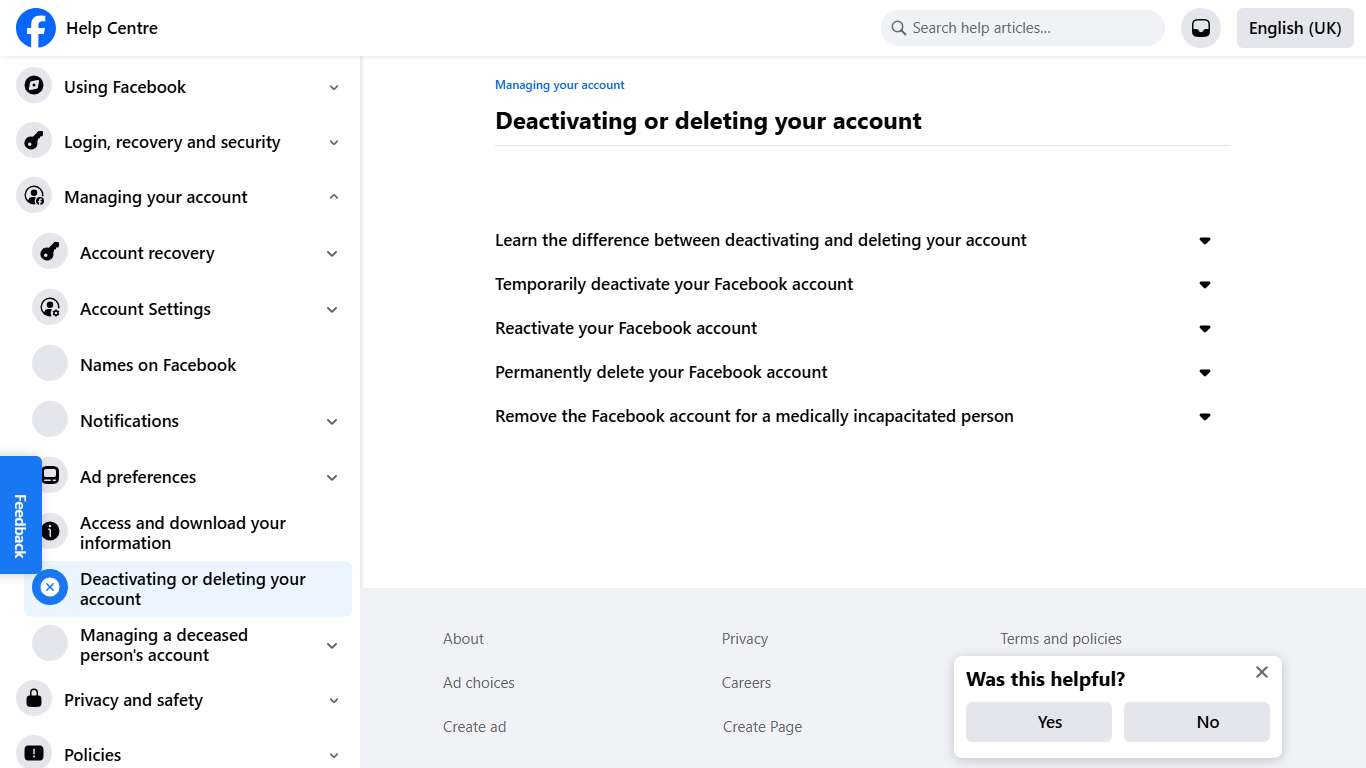
Task: Select the Ad preferences icon
Action: [50, 474]
